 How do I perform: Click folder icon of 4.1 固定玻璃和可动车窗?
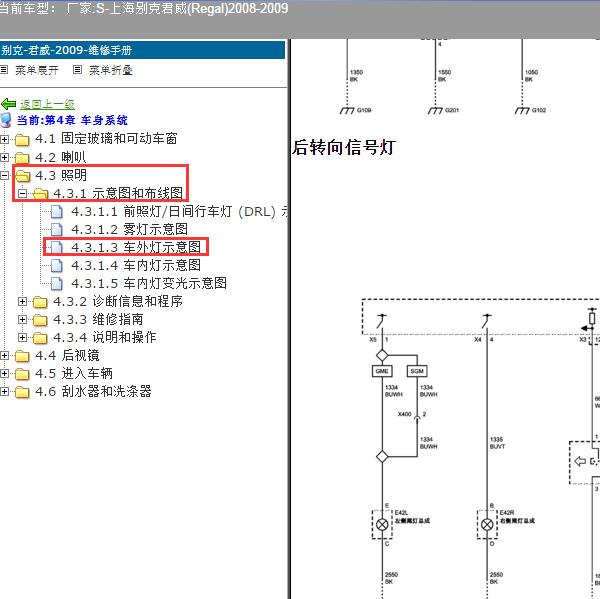point(22,140)
